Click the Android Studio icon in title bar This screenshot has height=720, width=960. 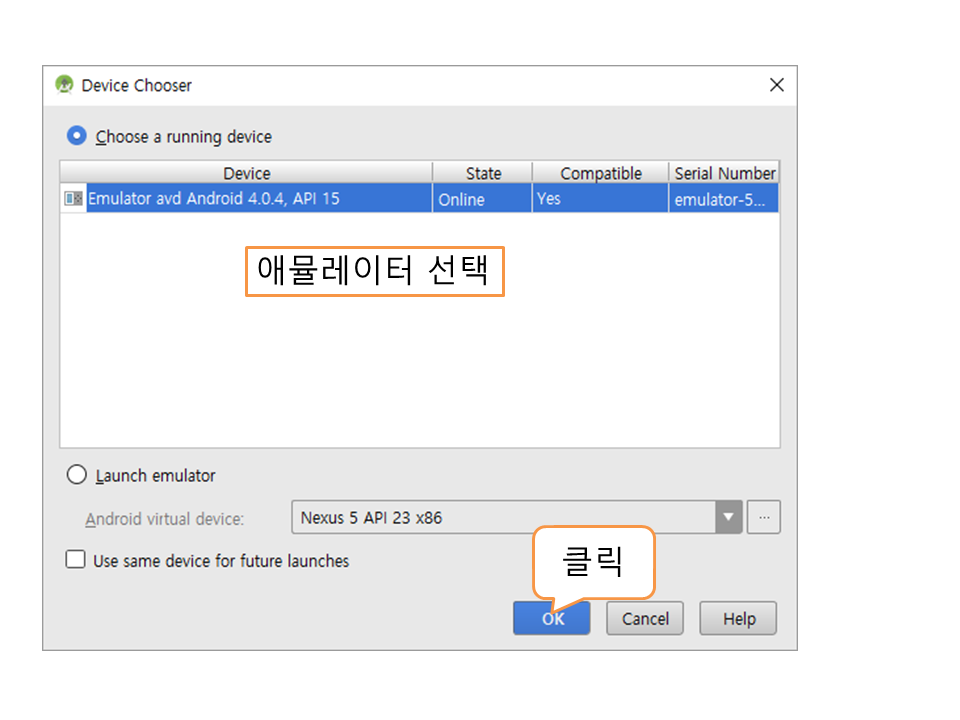point(65,85)
